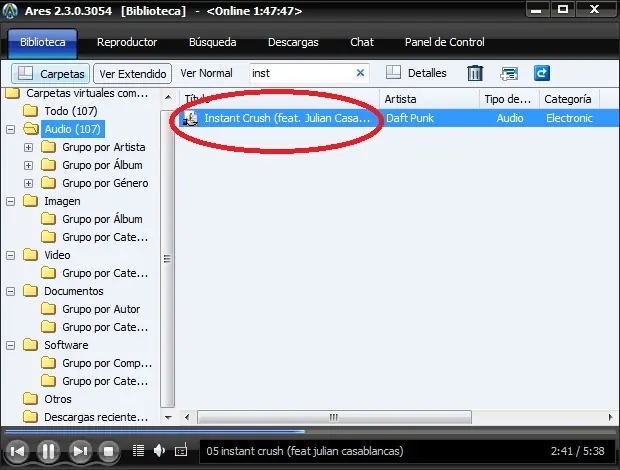This screenshot has width=620, height=470.
Task: Expand Grupo por Álbum under Audio
Action: point(28,165)
